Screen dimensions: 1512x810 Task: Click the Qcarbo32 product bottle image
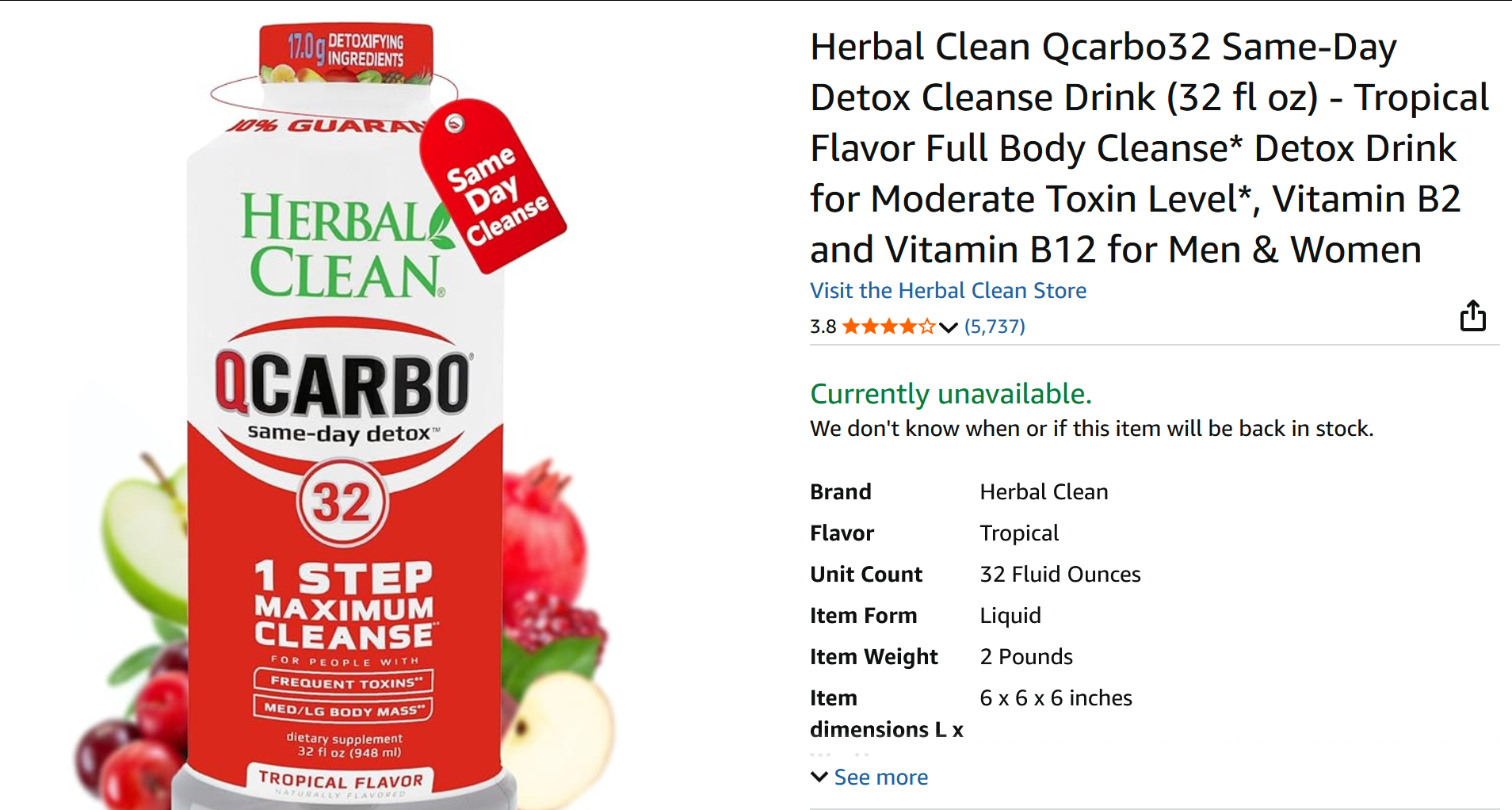pos(345,412)
